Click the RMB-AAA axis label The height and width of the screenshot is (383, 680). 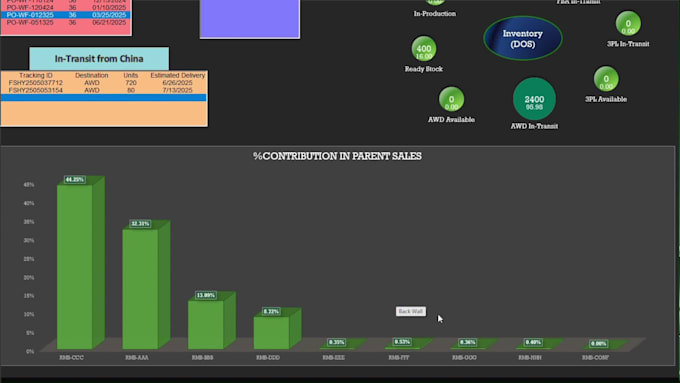pos(137,357)
